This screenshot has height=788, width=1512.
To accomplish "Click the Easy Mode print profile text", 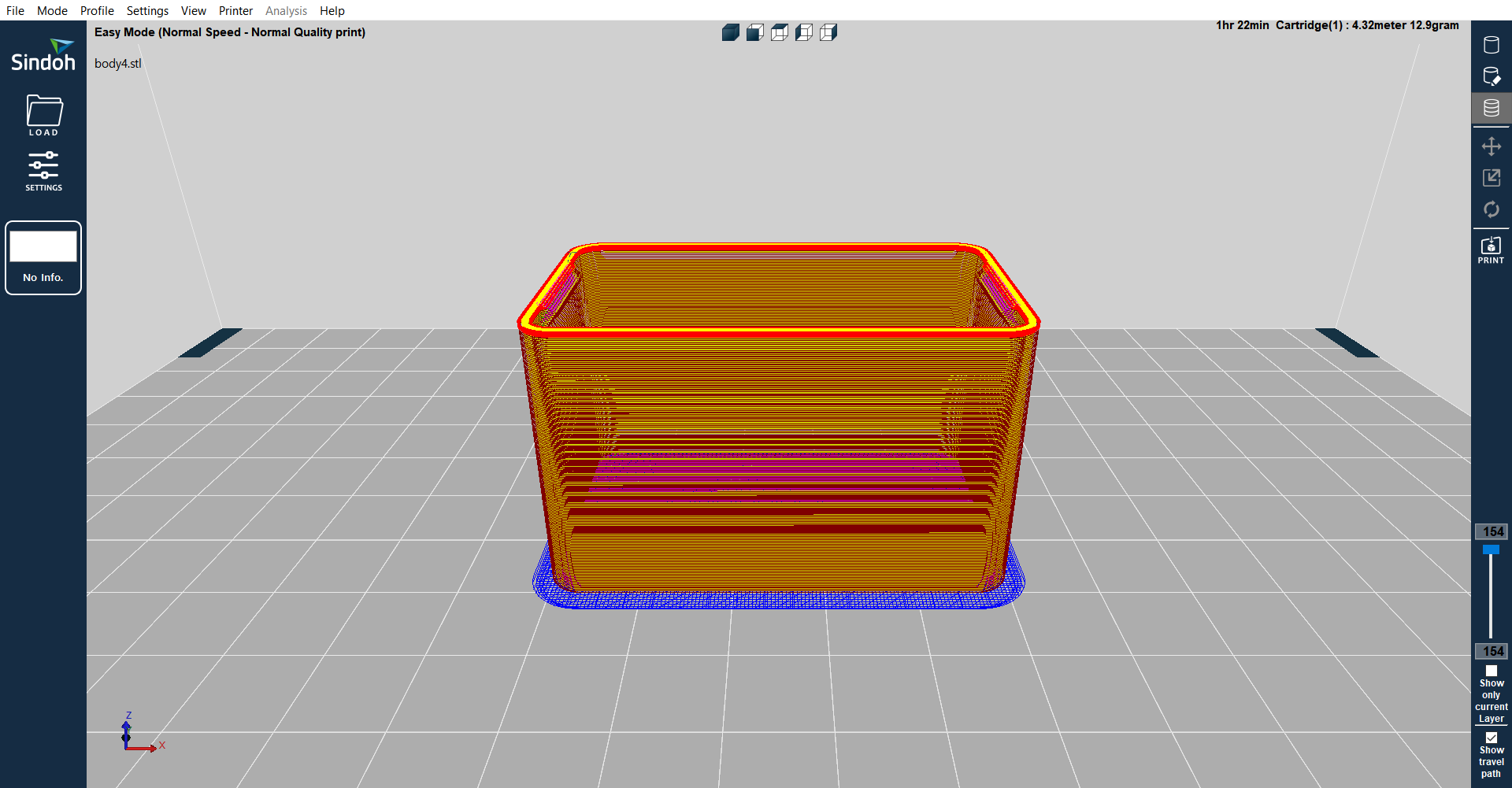I will 230,32.
